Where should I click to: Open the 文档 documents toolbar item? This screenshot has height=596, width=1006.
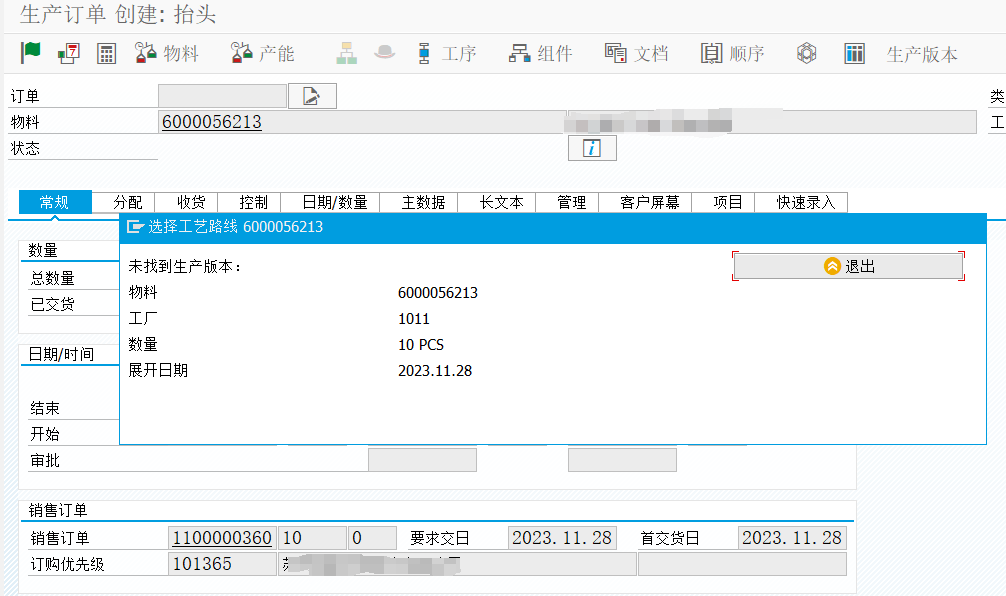(x=636, y=53)
